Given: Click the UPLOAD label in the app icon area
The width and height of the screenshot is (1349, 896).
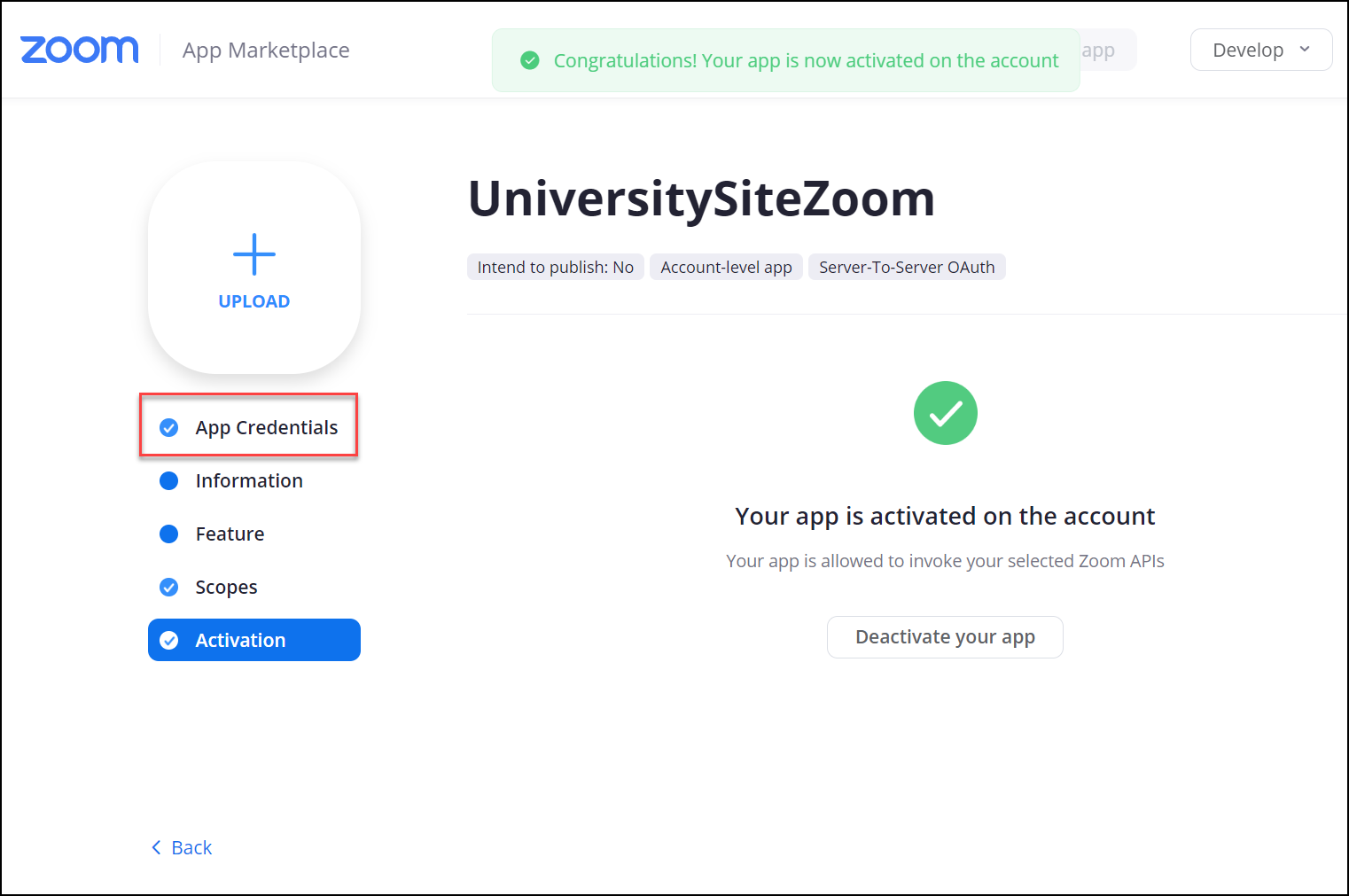Looking at the screenshot, I should [x=254, y=301].
